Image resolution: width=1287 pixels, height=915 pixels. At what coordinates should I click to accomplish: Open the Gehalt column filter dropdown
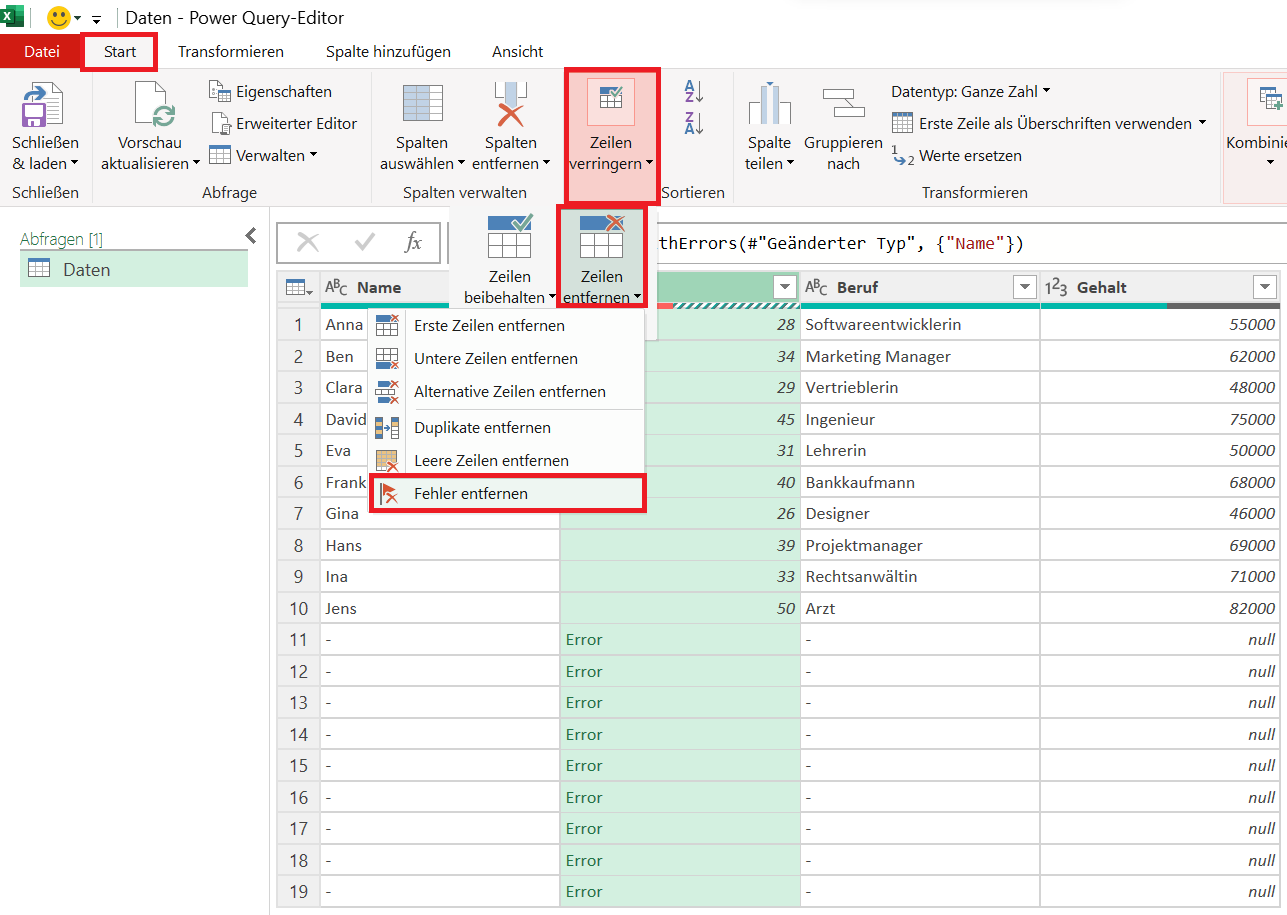(x=1263, y=288)
